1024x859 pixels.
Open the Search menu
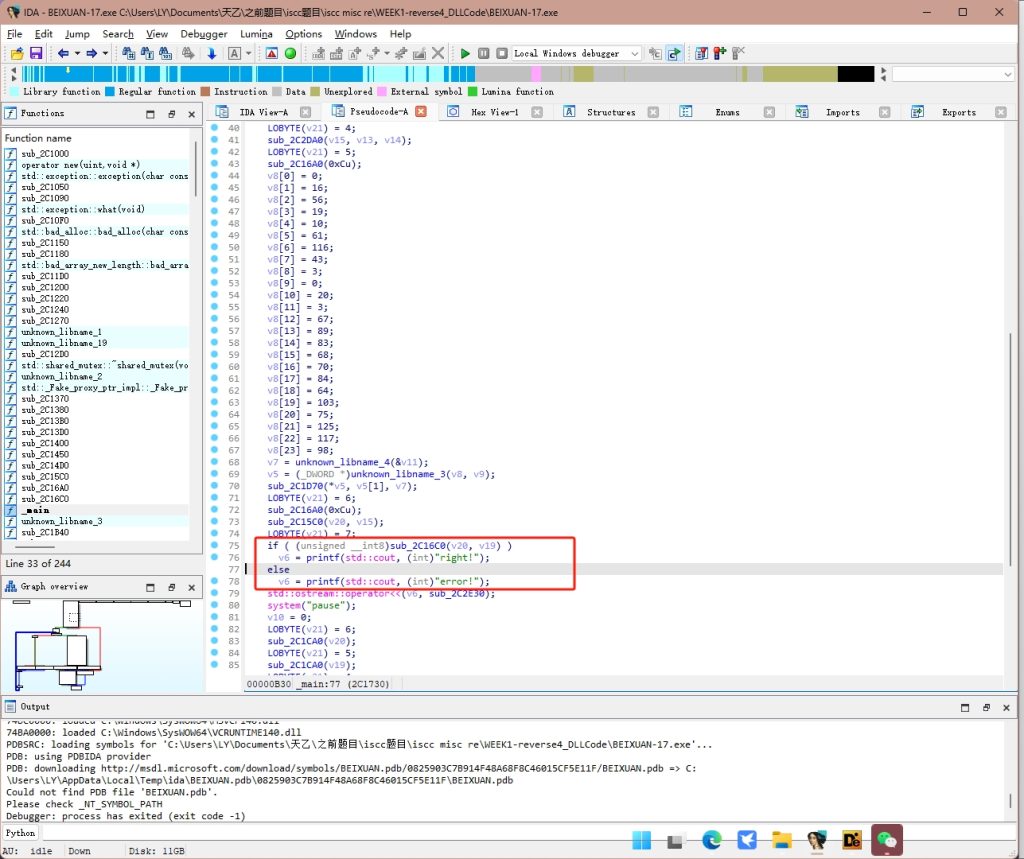[x=118, y=34]
